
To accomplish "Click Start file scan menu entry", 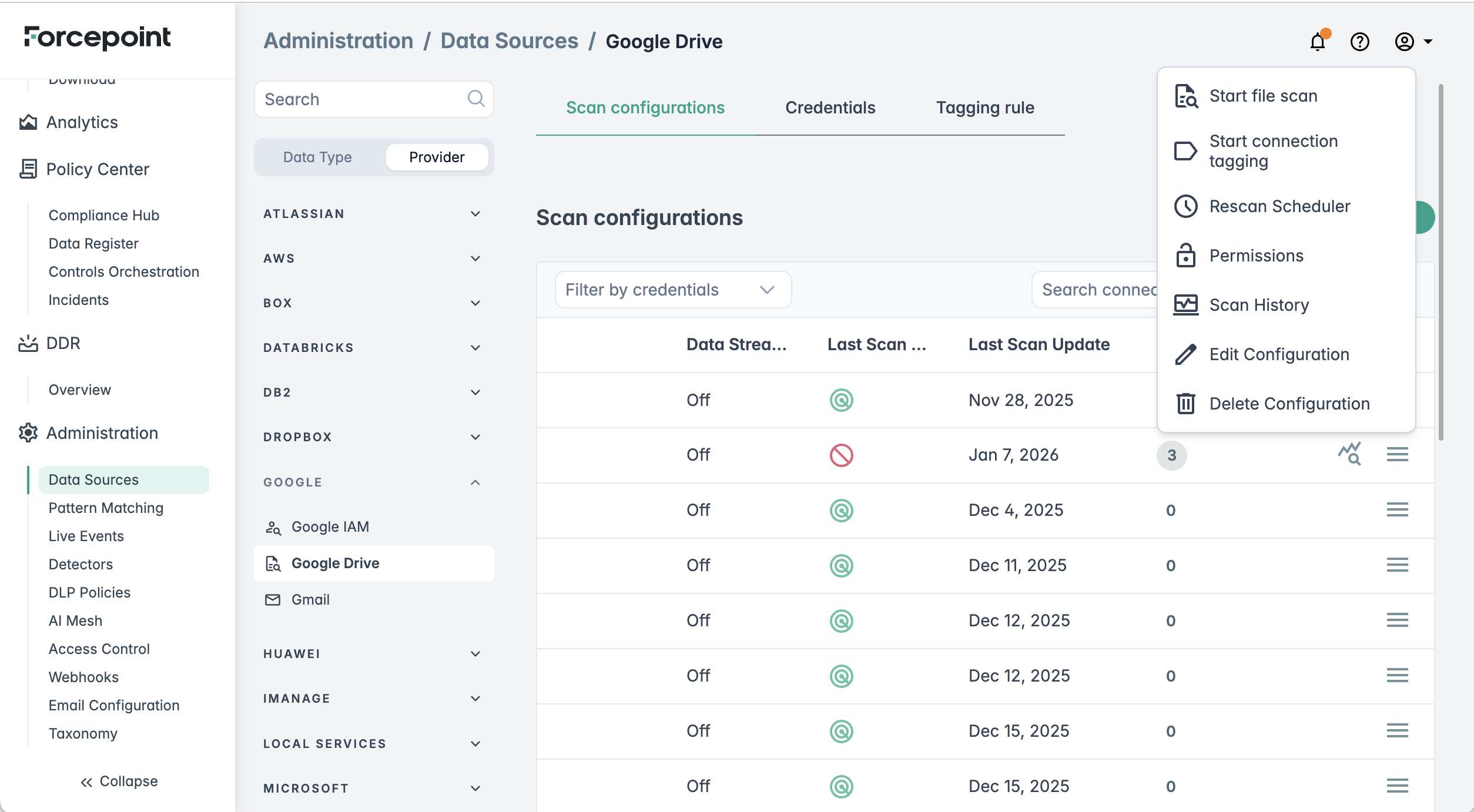I will coord(1263,96).
